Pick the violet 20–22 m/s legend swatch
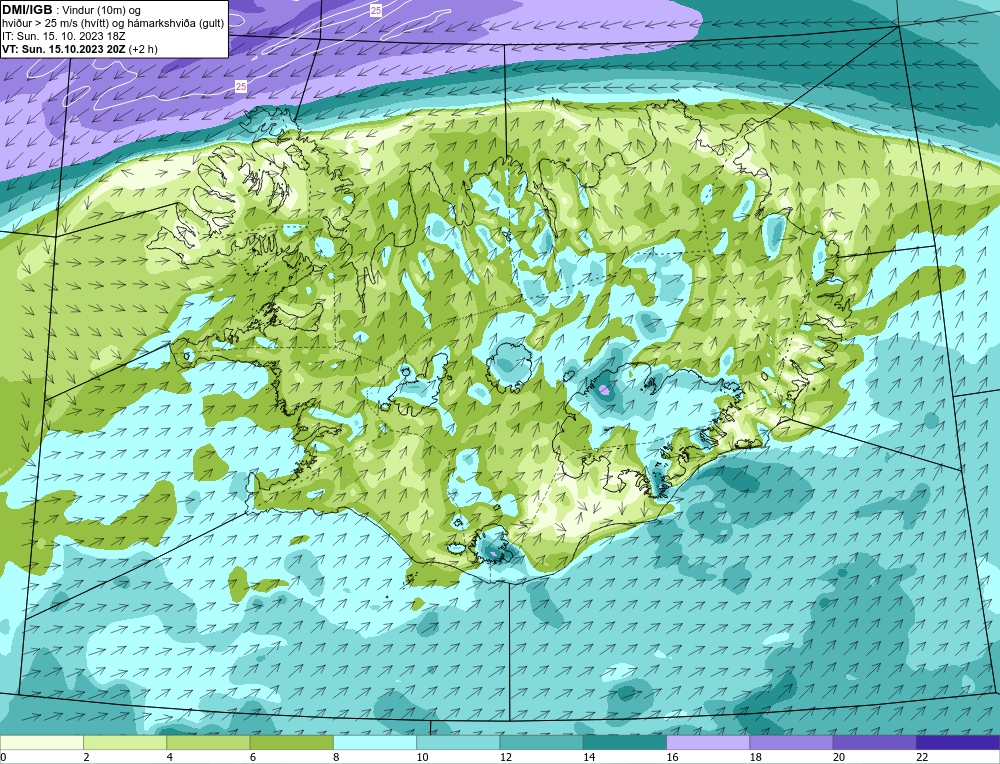This screenshot has height=764, width=1000. click(874, 742)
